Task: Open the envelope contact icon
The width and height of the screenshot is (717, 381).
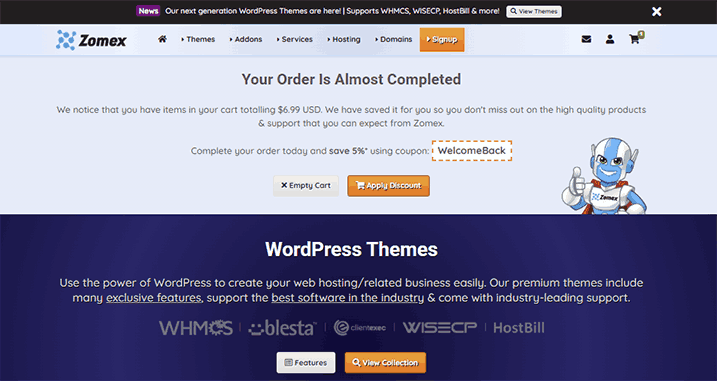Action: (586, 39)
